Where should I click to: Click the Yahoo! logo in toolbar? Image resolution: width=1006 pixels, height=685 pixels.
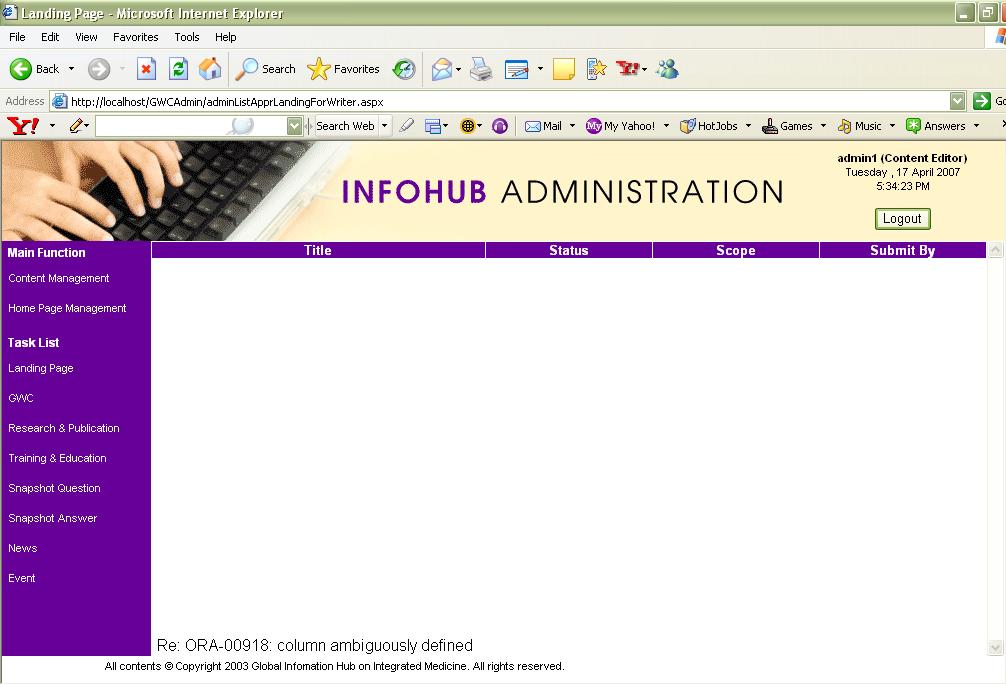(23, 126)
